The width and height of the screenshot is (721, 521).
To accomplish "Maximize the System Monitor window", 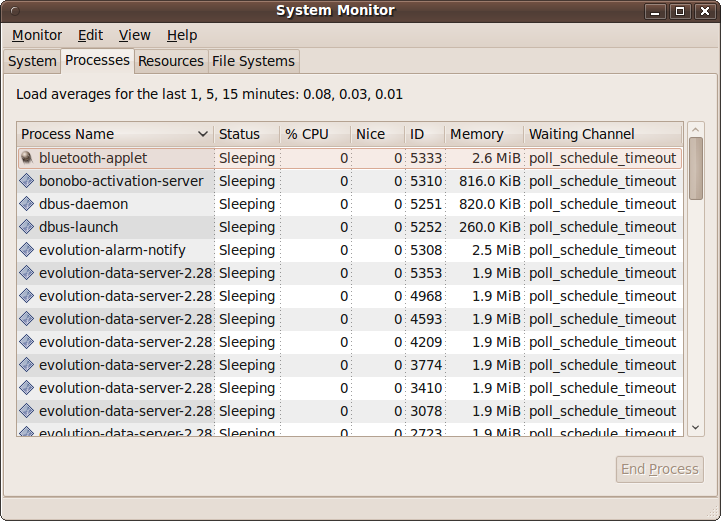I will (680, 11).
